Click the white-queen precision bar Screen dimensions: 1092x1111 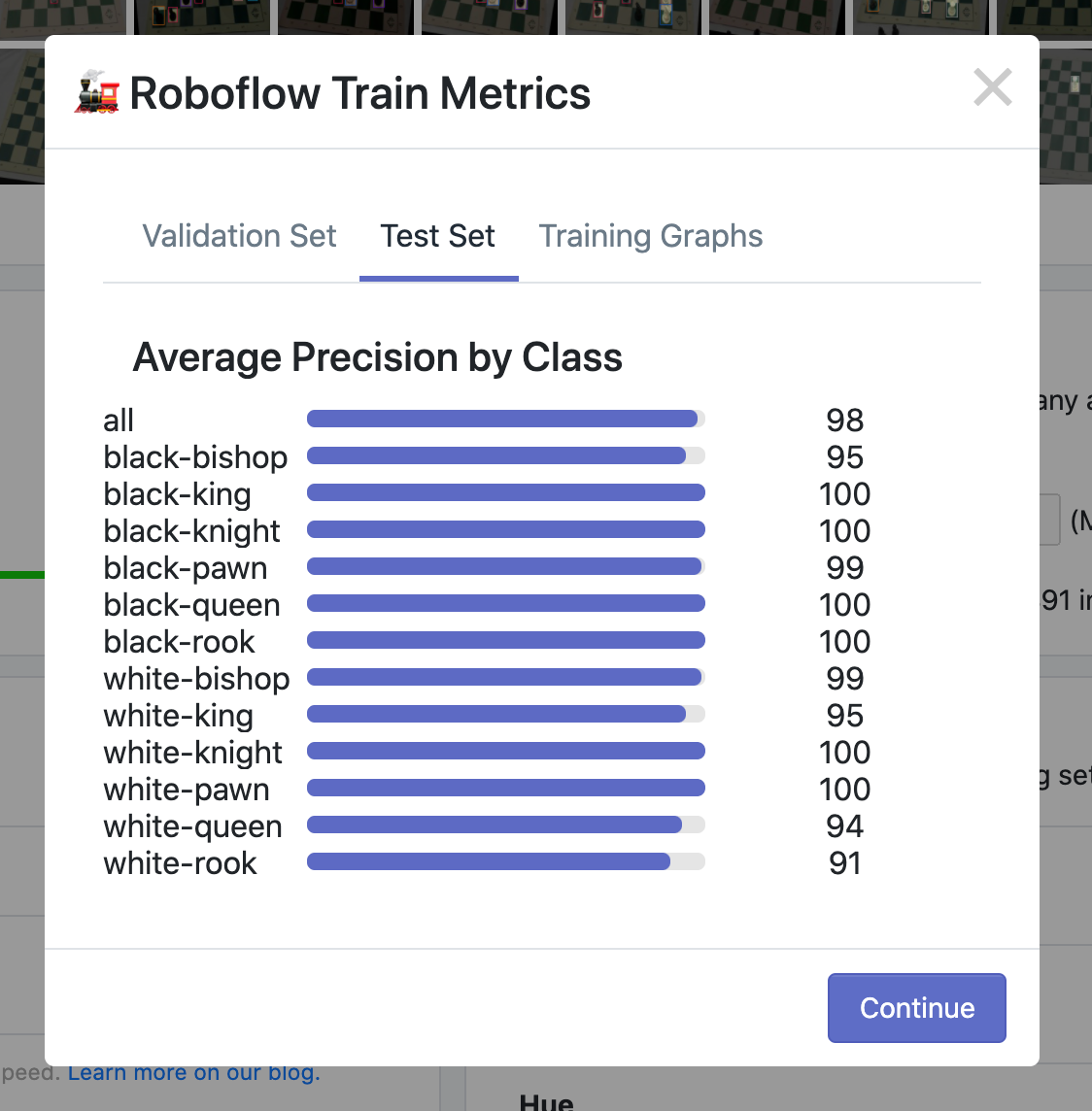506,825
